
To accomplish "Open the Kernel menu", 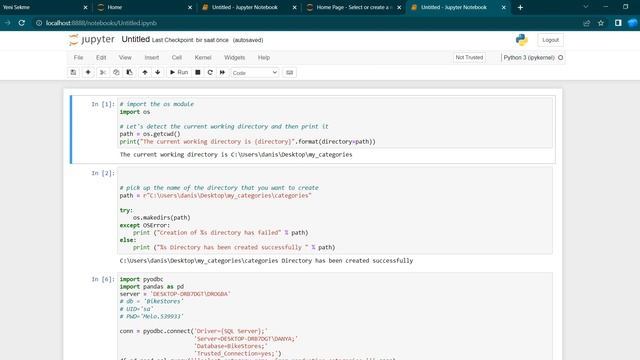I will click(x=203, y=58).
